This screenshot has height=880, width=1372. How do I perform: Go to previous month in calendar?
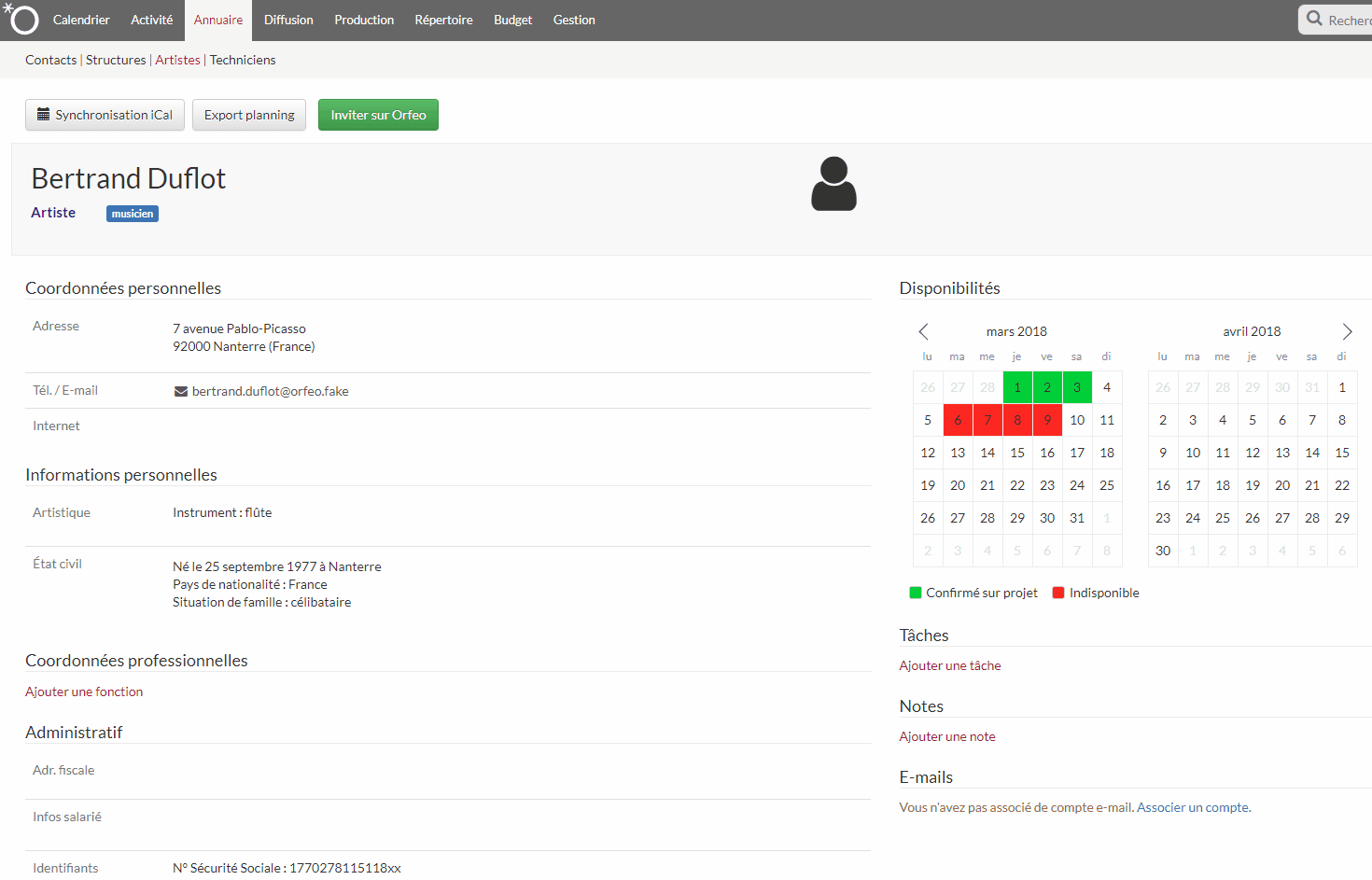[923, 331]
